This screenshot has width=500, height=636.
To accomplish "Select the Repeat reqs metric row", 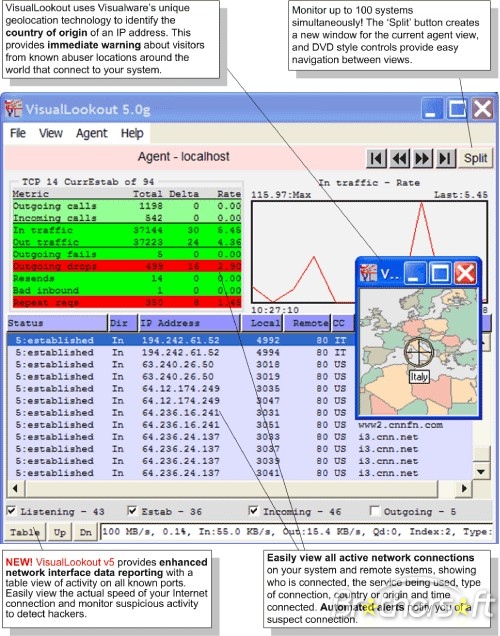I will 127,302.
